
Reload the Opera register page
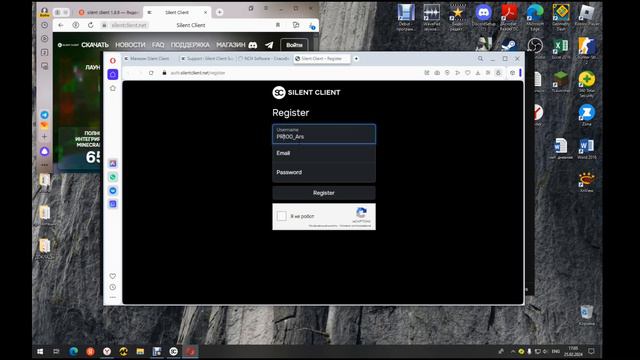pyautogui.click(x=151, y=73)
